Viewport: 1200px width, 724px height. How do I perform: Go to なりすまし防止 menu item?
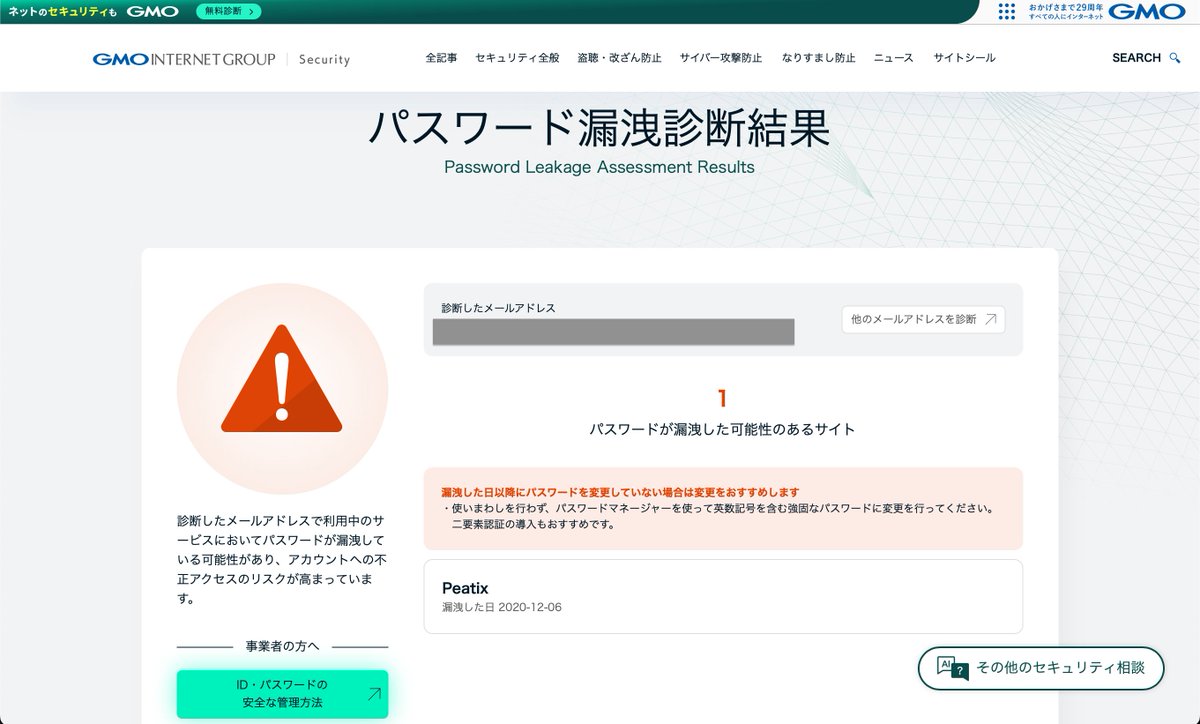pyautogui.click(x=818, y=58)
